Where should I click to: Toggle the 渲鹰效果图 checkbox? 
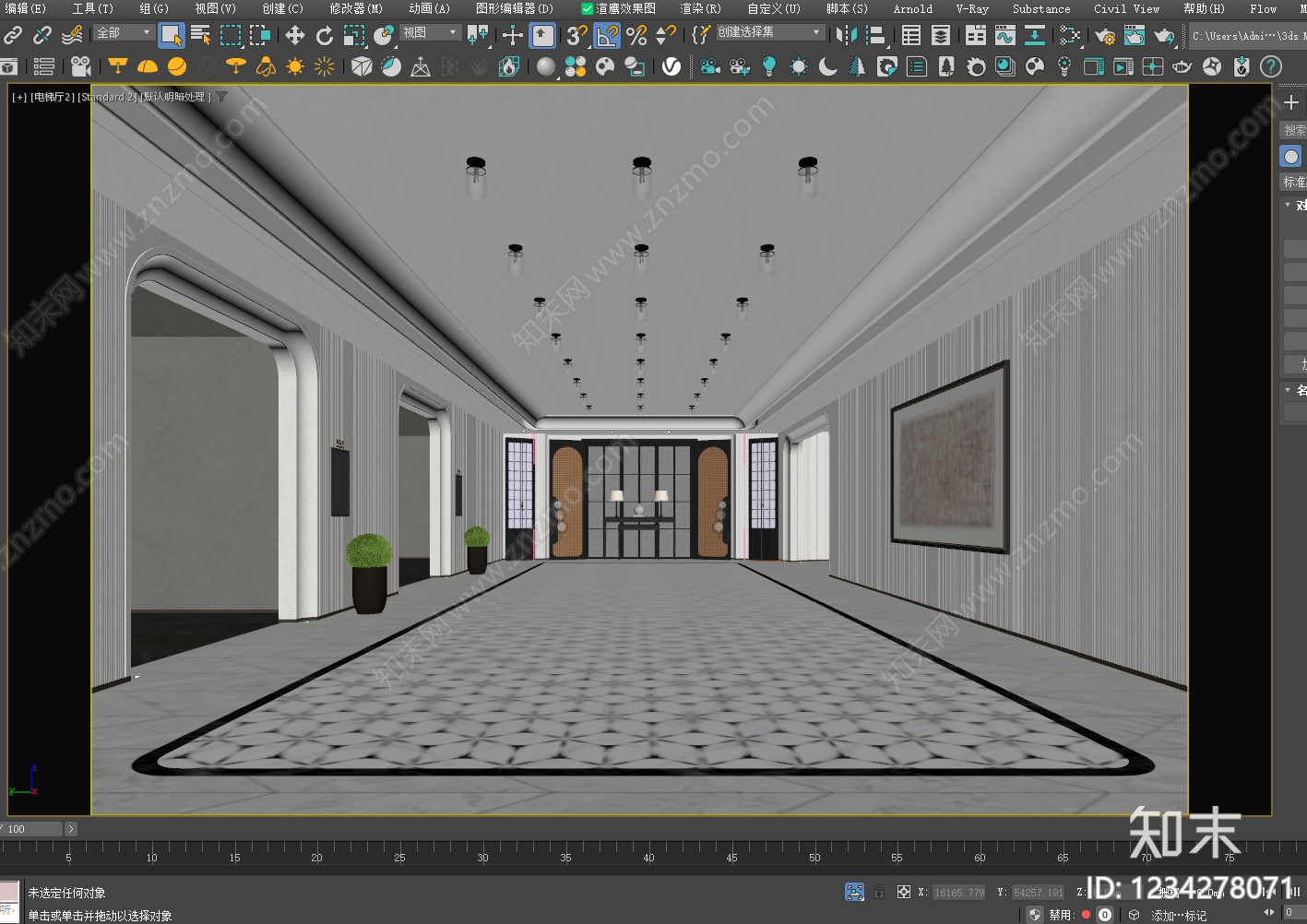587,8
